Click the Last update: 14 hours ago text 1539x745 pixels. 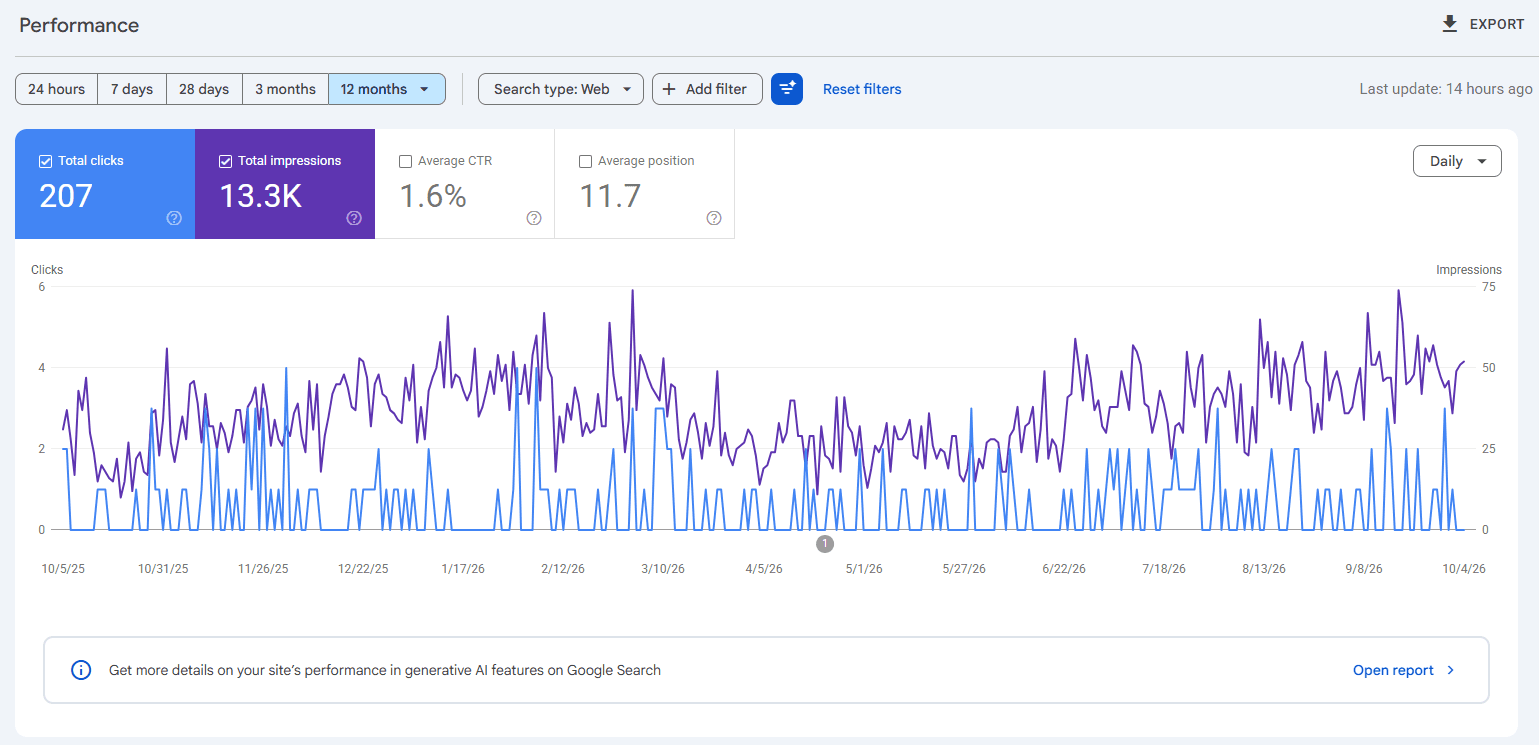[1445, 89]
